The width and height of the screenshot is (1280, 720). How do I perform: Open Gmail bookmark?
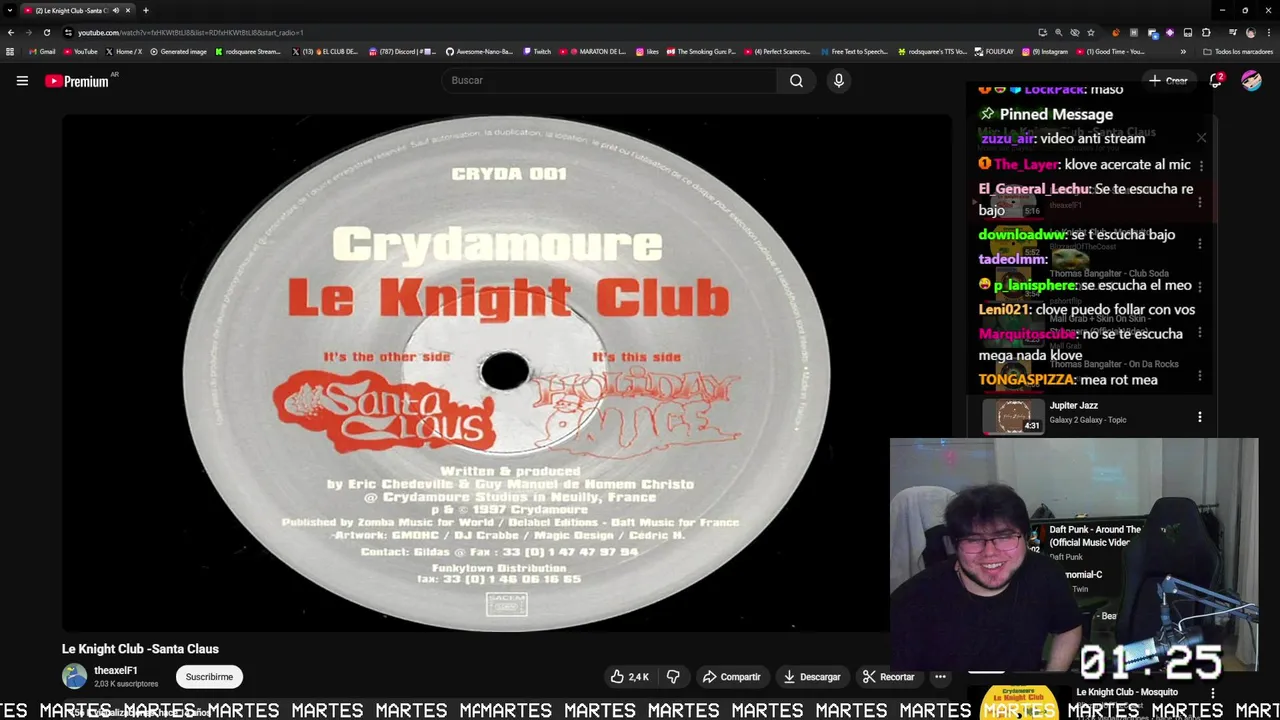[42, 52]
